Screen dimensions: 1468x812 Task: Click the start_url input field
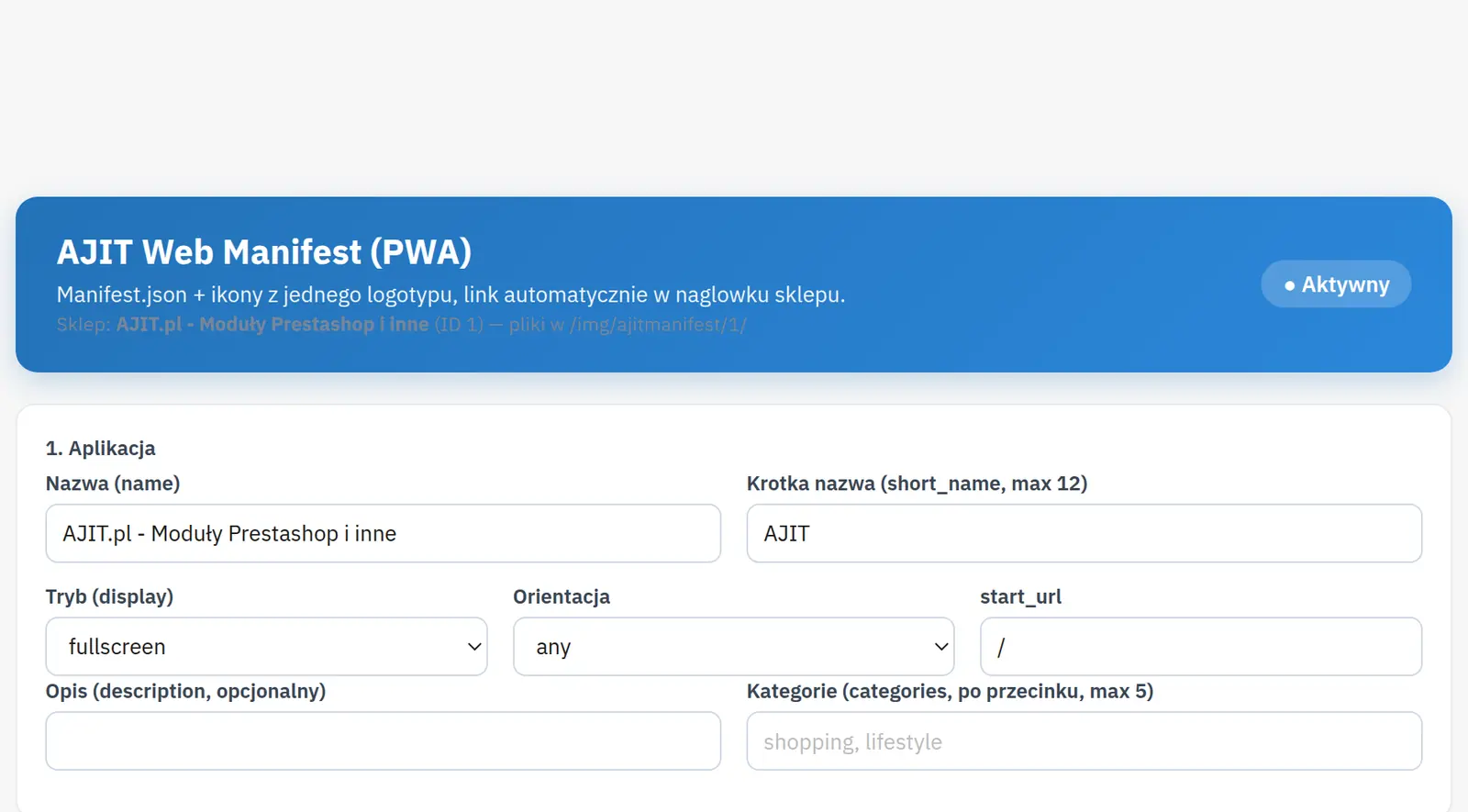(x=1201, y=646)
